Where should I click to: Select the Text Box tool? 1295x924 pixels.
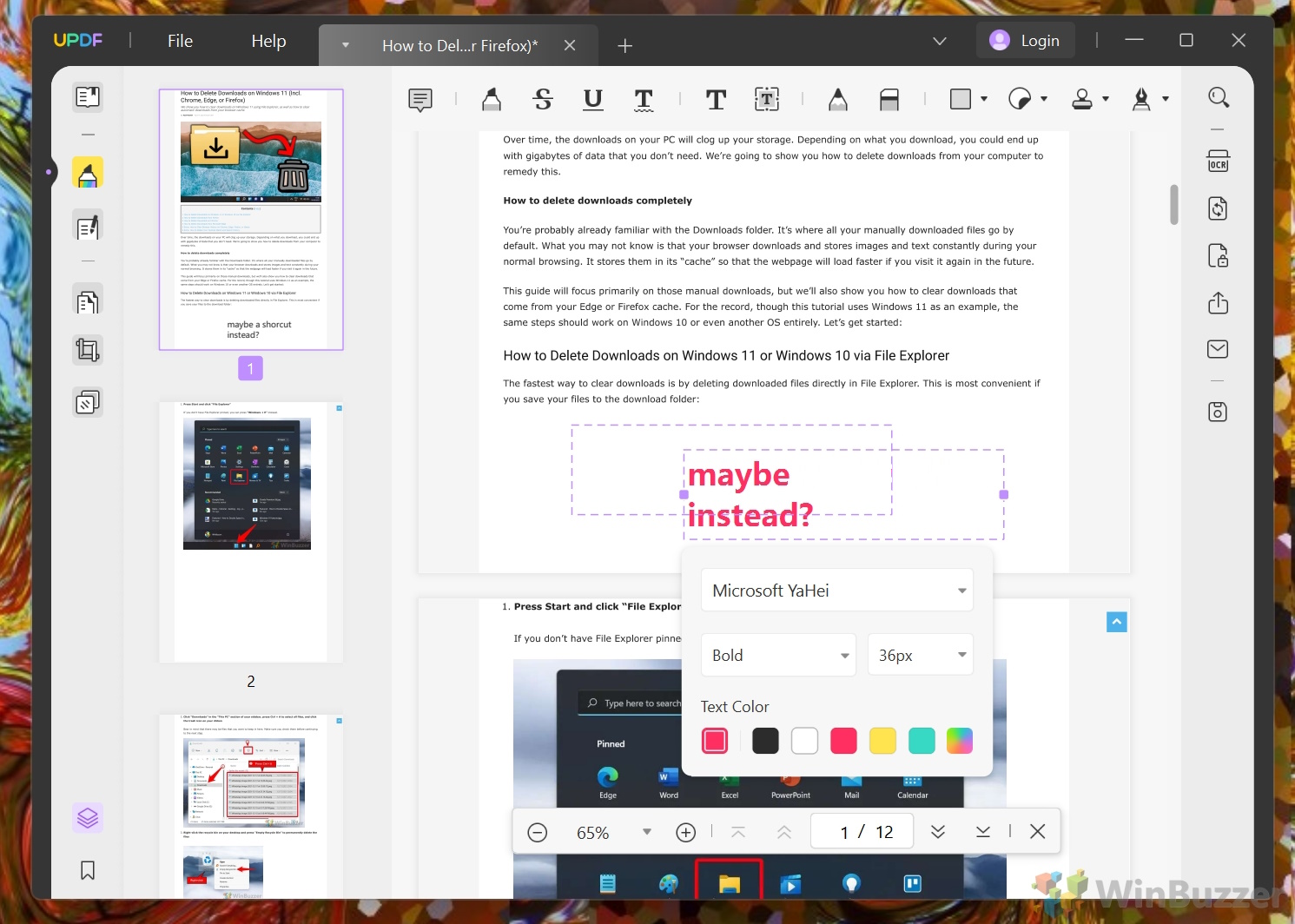(x=767, y=100)
